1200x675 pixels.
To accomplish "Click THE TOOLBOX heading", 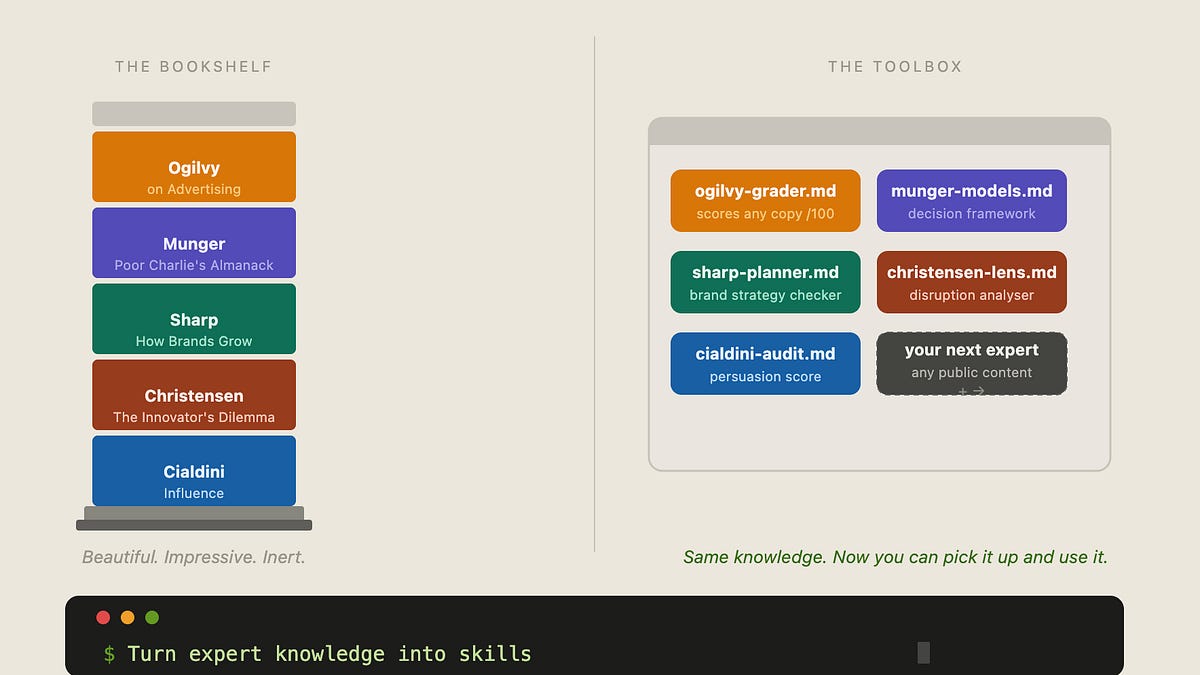I will click(895, 67).
